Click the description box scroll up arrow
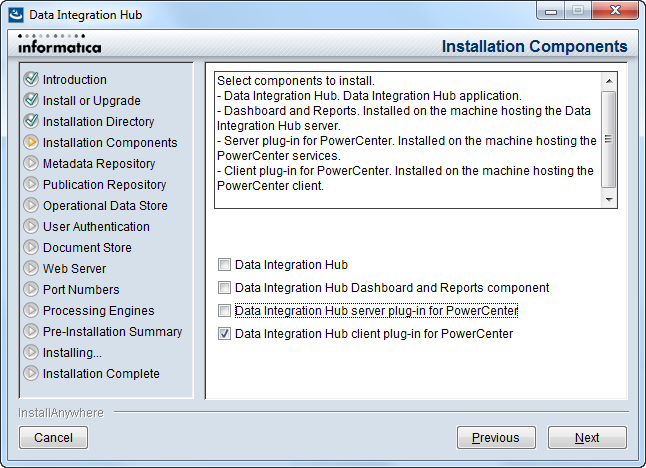Screen dimensions: 646x468 point(609,81)
